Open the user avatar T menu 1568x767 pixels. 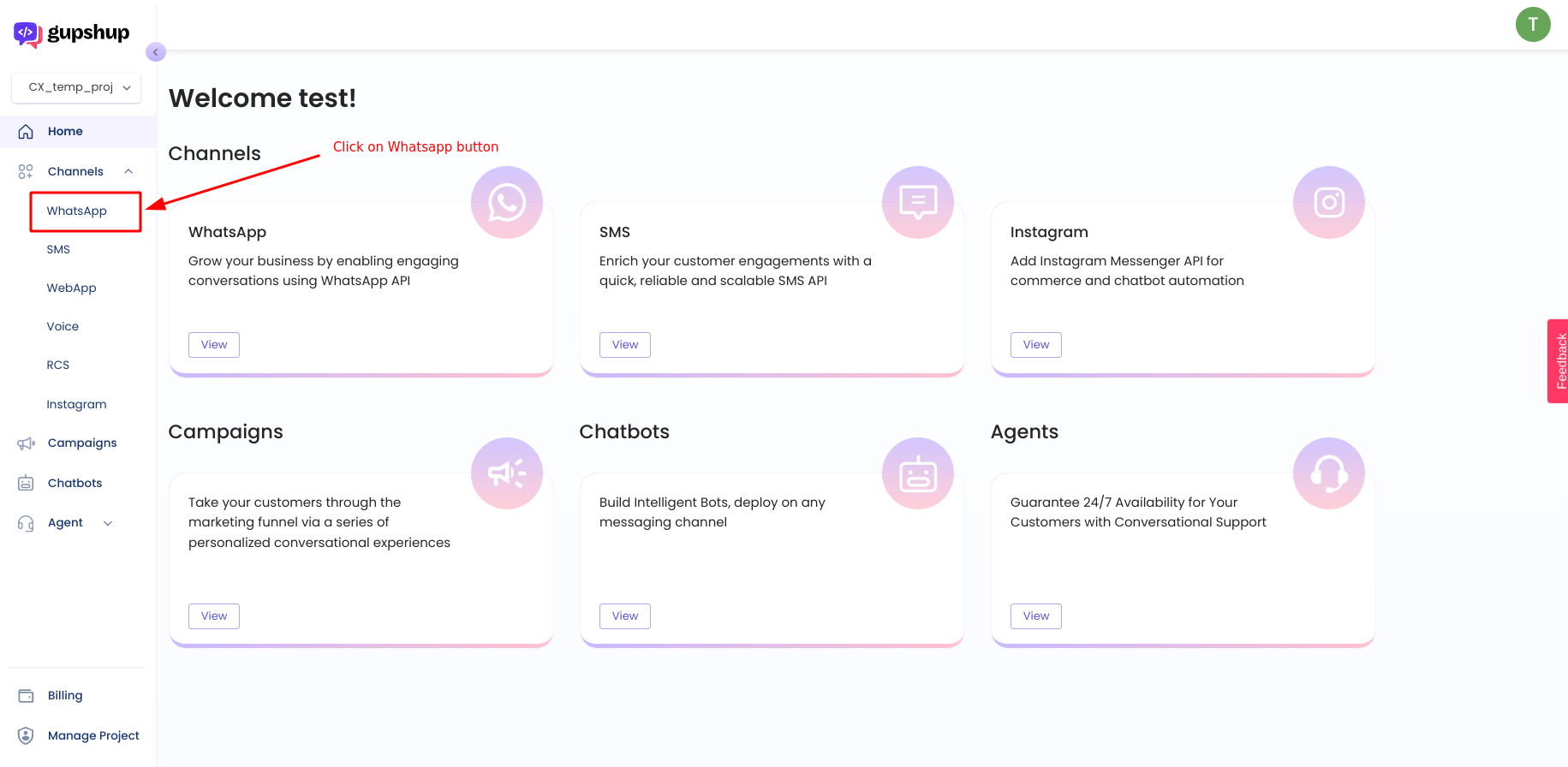(1533, 24)
